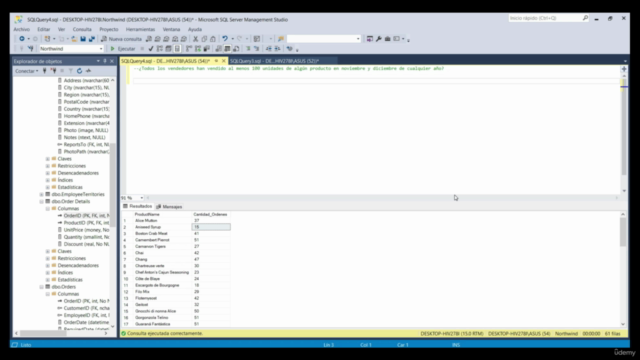Click the navigate back arrow icon
This screenshot has width=640, height=360.
[x=22, y=39]
